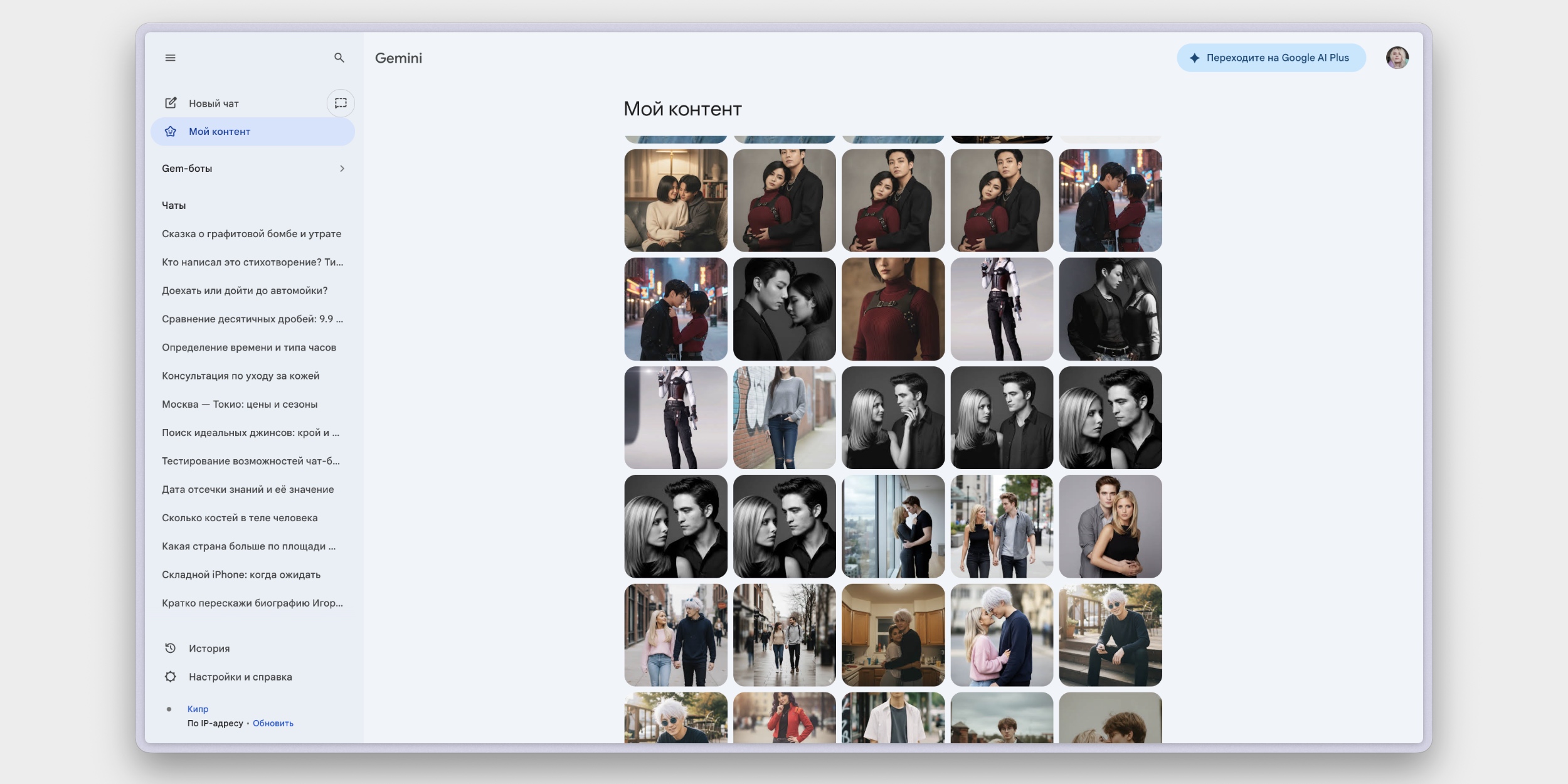1568x784 pixels.
Task: Open chat Сказка о графитовой бомбе и утрате
Action: 252,234
